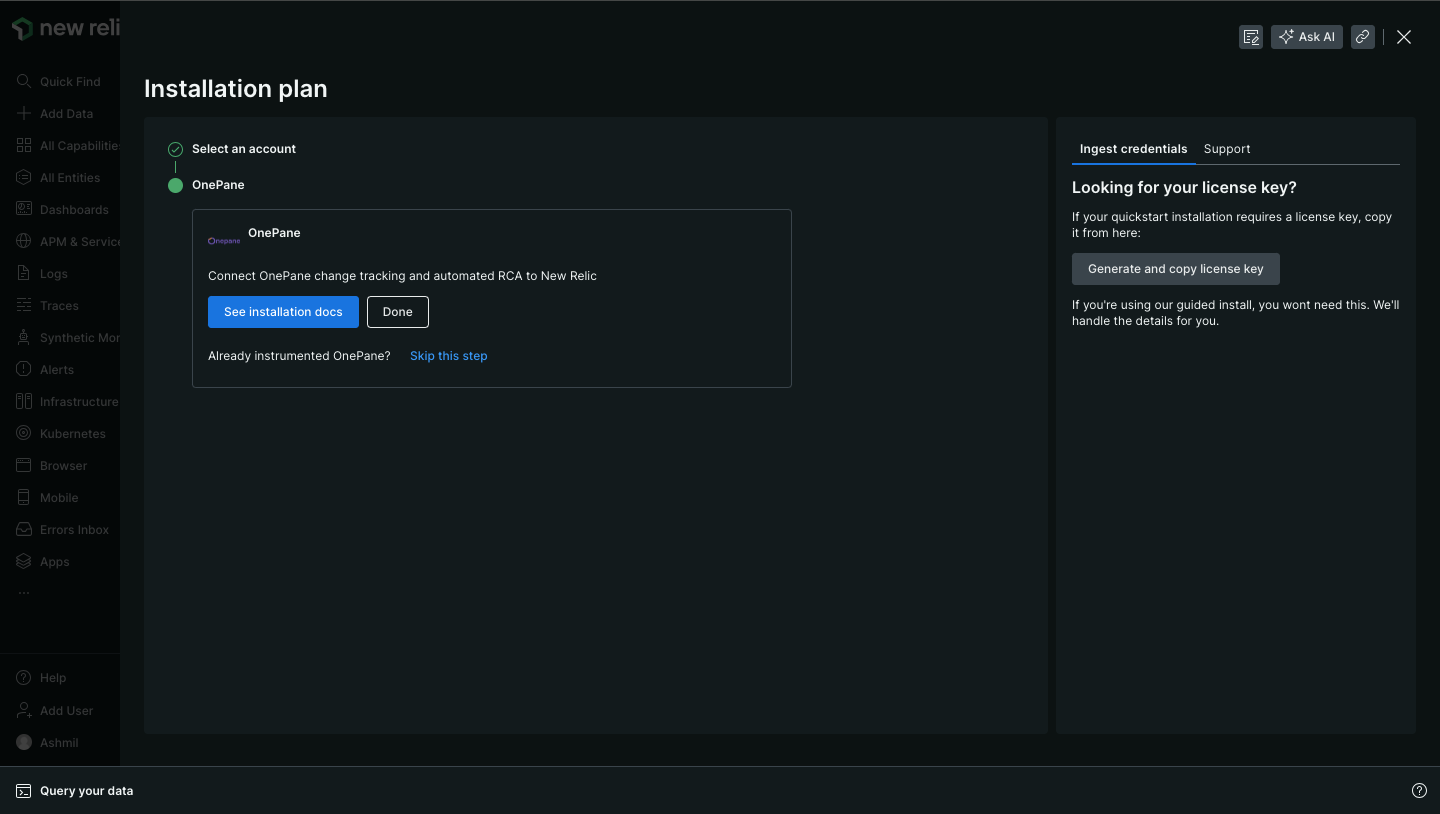Click 'Looking for your license key?' heading
This screenshot has height=814, width=1440.
[1184, 188]
